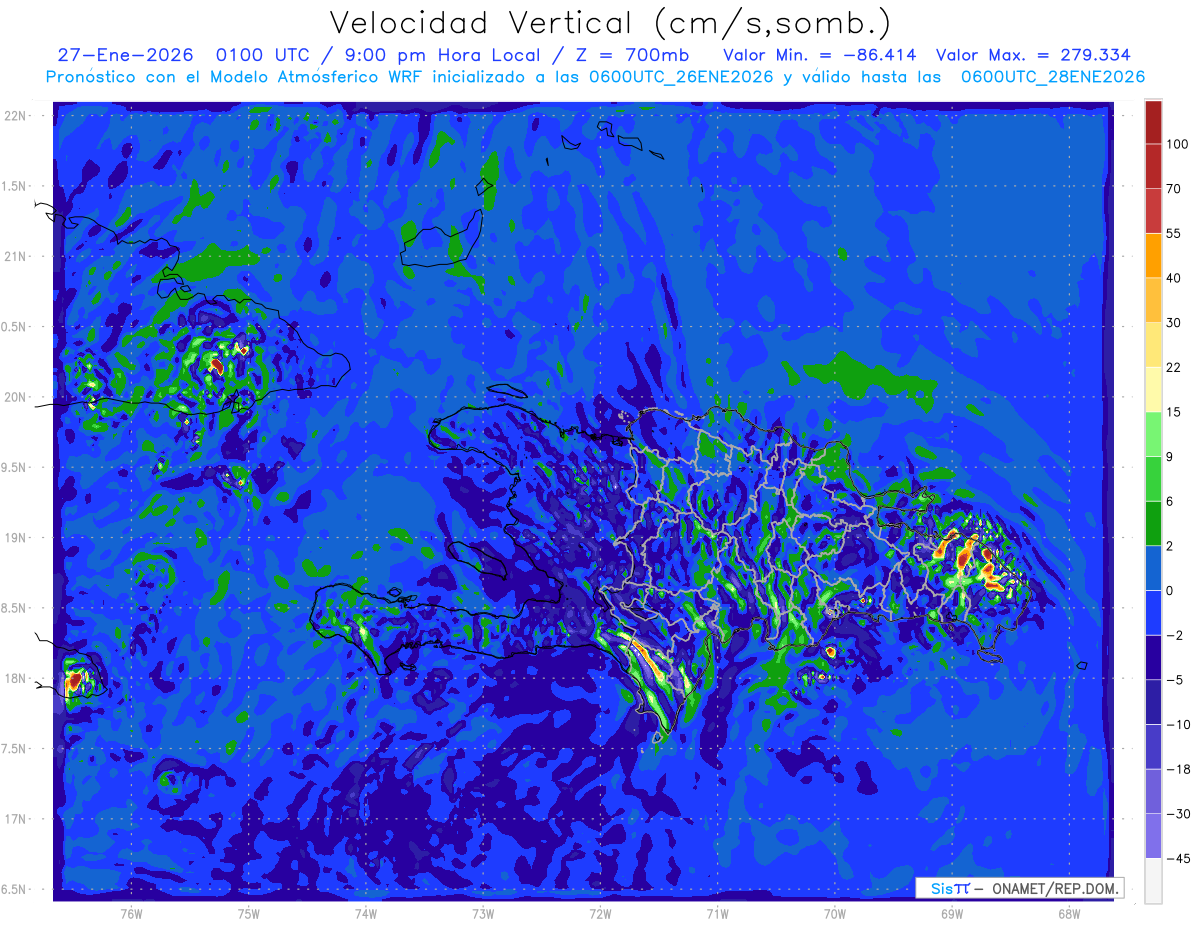Click the dark red swatch above 100

1153,122
